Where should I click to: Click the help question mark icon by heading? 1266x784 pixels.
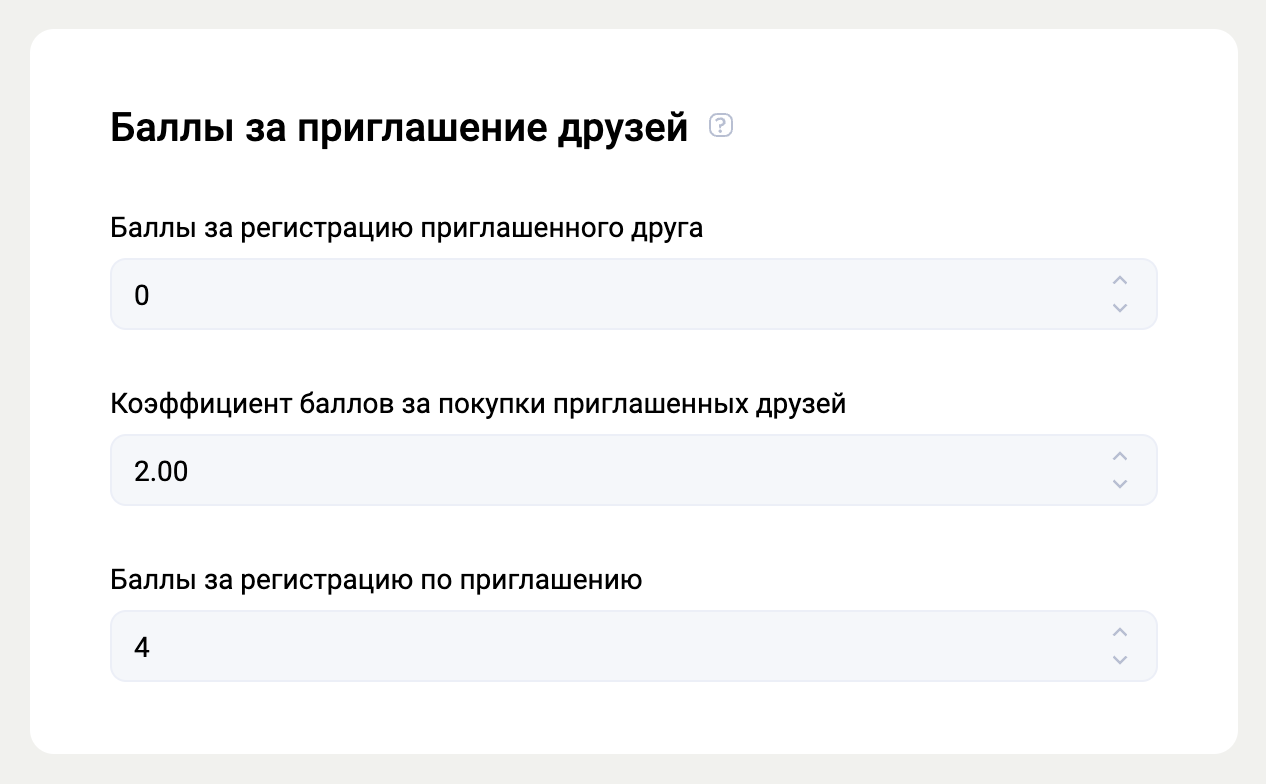pos(721,126)
